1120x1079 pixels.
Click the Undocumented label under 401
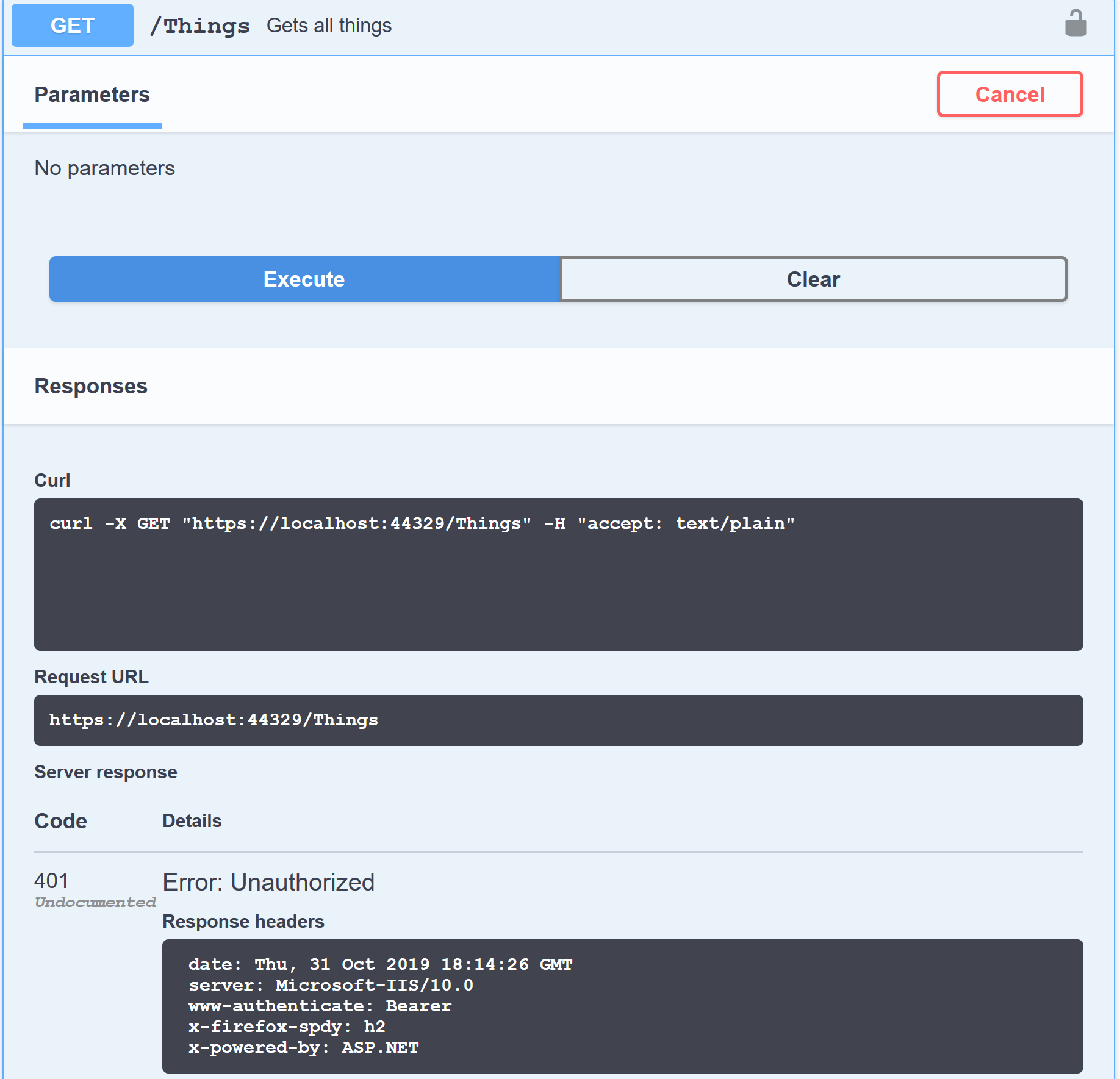click(95, 902)
